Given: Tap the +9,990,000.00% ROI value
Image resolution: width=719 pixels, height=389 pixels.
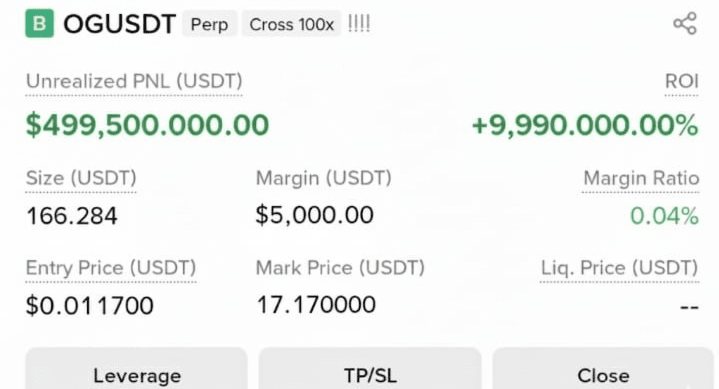Looking at the screenshot, I should click(585, 125).
